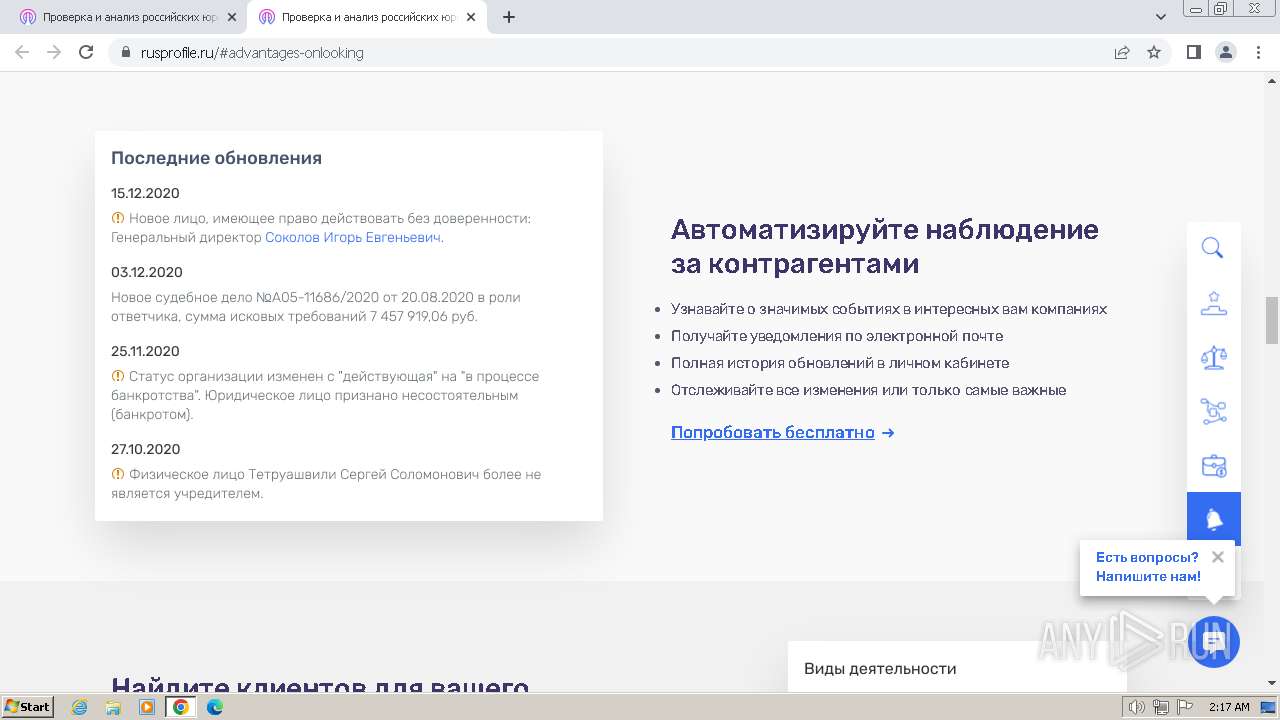The image size is (1280, 720).
Task: Open the Chrome three-dot menu
Action: pyautogui.click(x=1258, y=53)
